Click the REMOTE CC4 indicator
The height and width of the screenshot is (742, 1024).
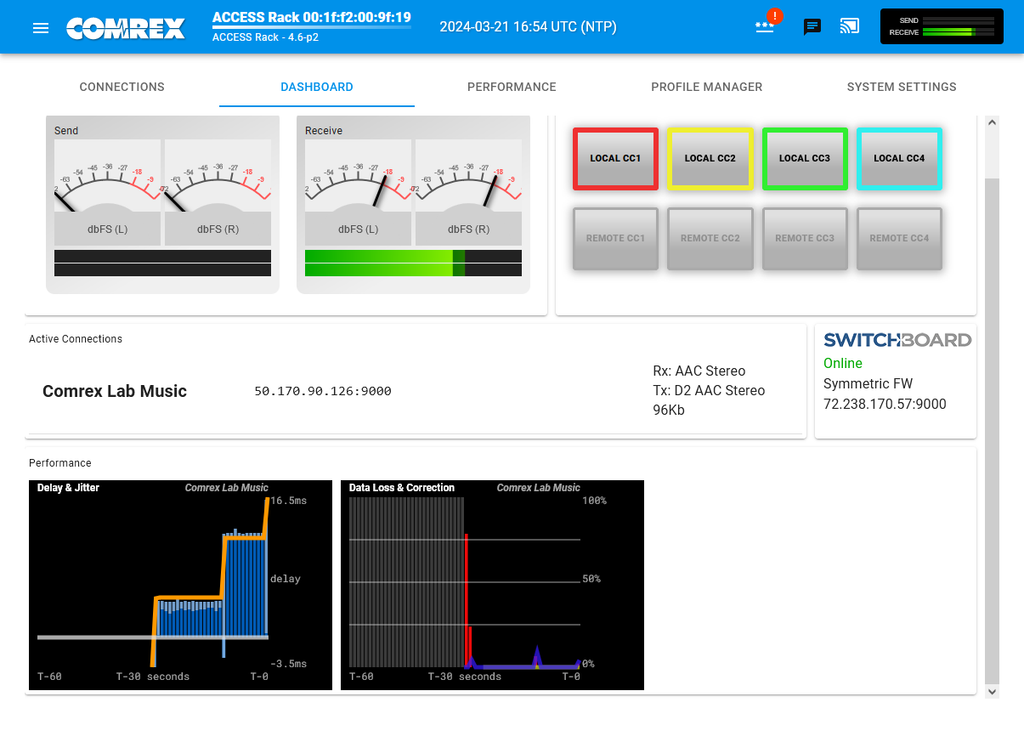899,238
